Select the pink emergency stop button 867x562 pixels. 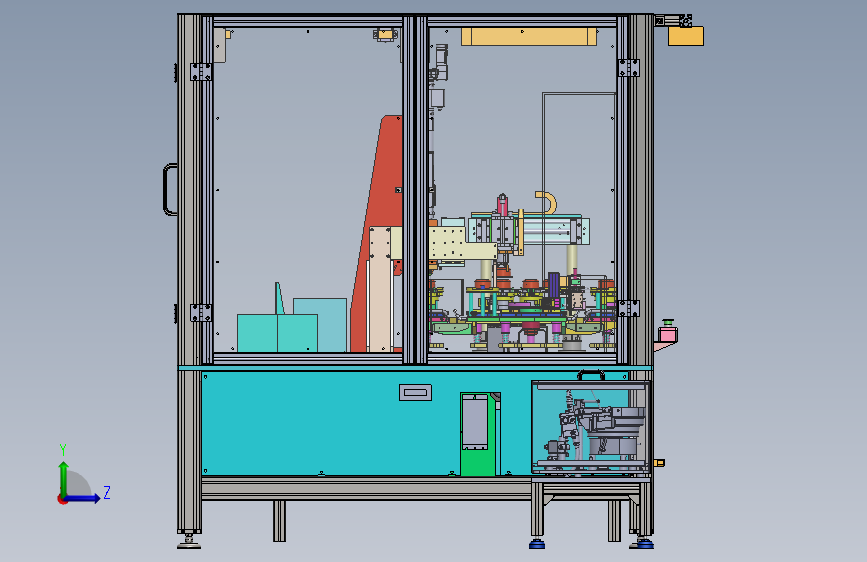pyautogui.click(x=667, y=333)
